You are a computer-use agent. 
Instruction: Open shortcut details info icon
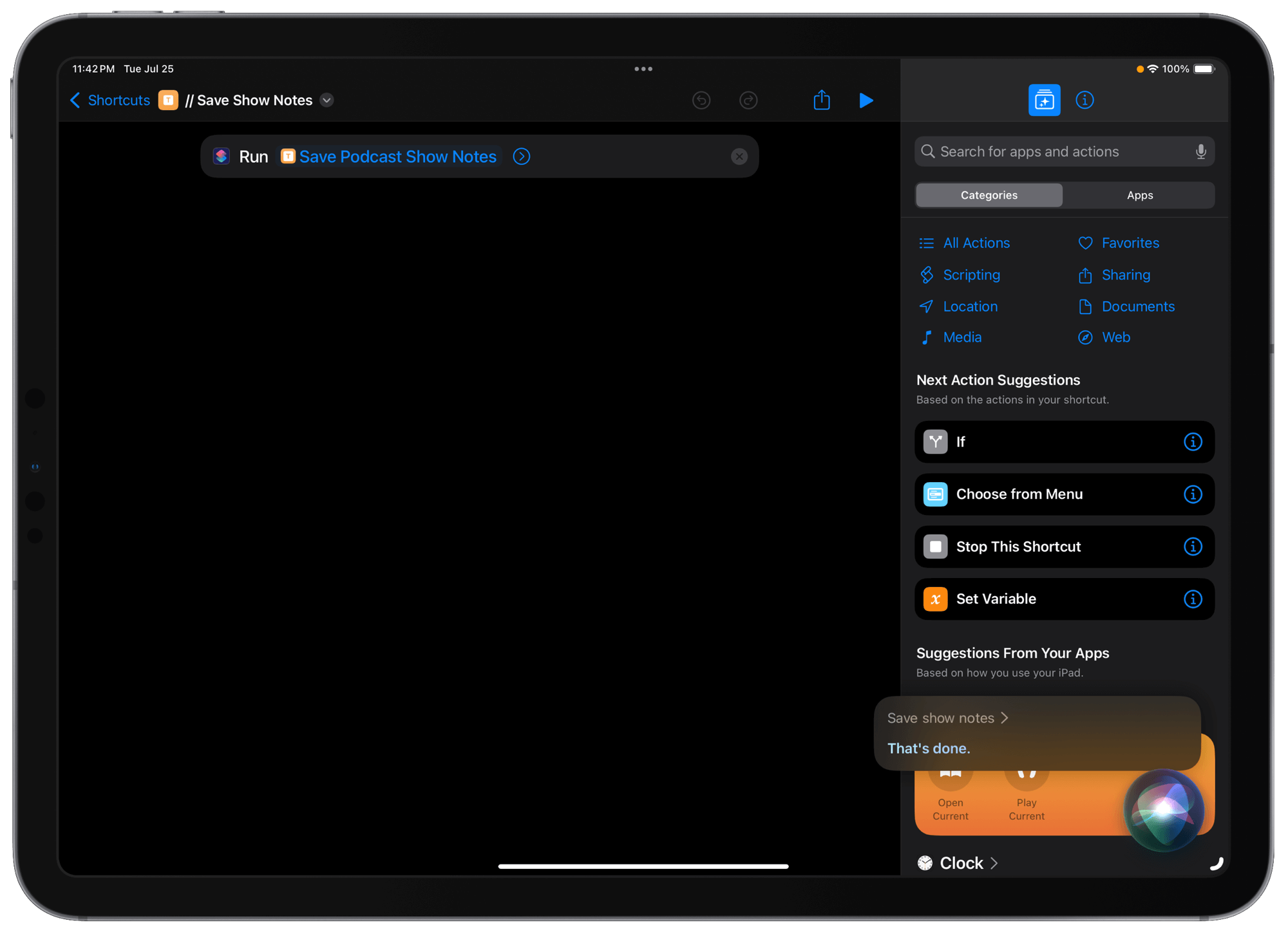(x=1084, y=100)
